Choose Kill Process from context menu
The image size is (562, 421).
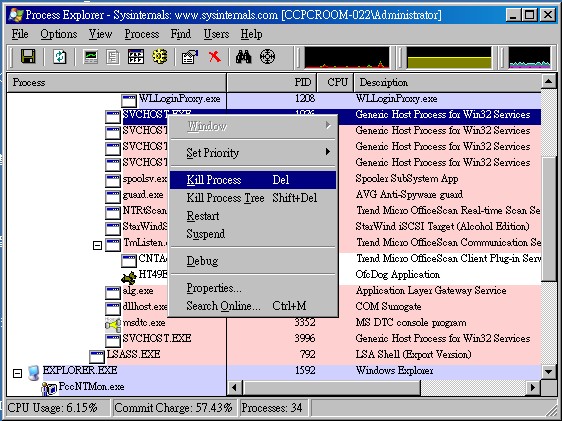[253, 180]
